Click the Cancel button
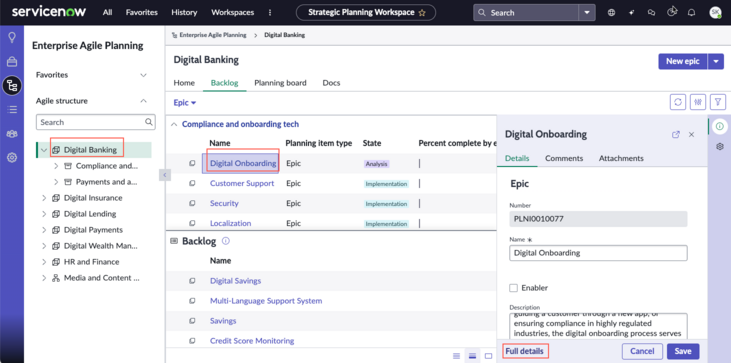Image resolution: width=731 pixels, height=363 pixels. [642, 351]
